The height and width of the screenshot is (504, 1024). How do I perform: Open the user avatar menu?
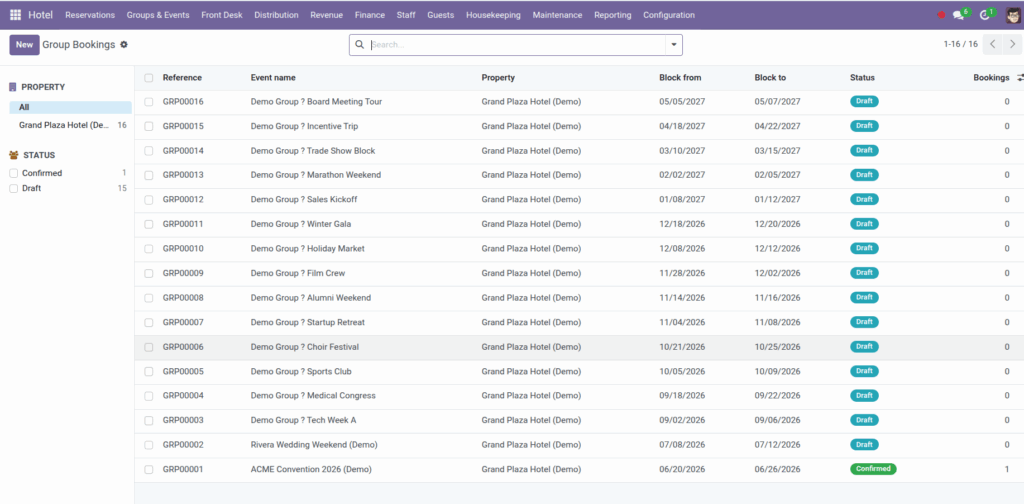(x=1012, y=14)
